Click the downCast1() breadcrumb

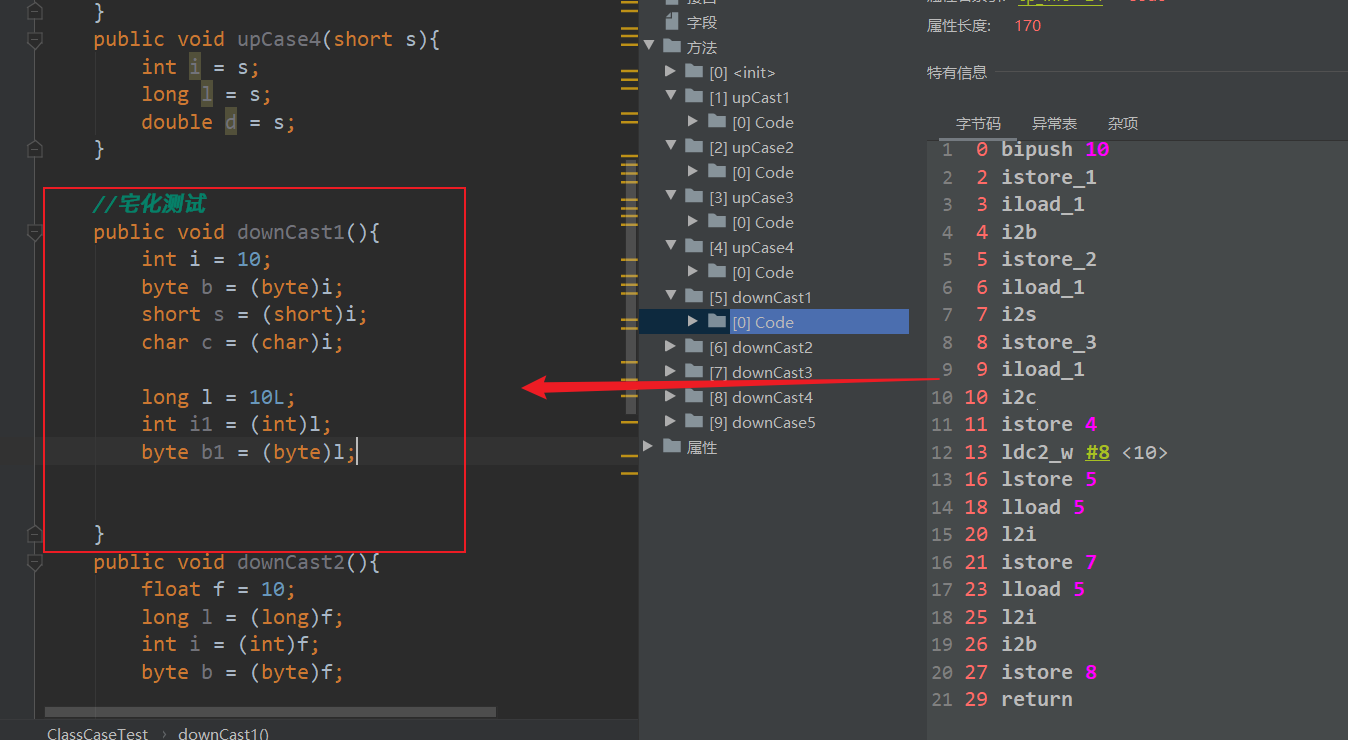(x=223, y=734)
